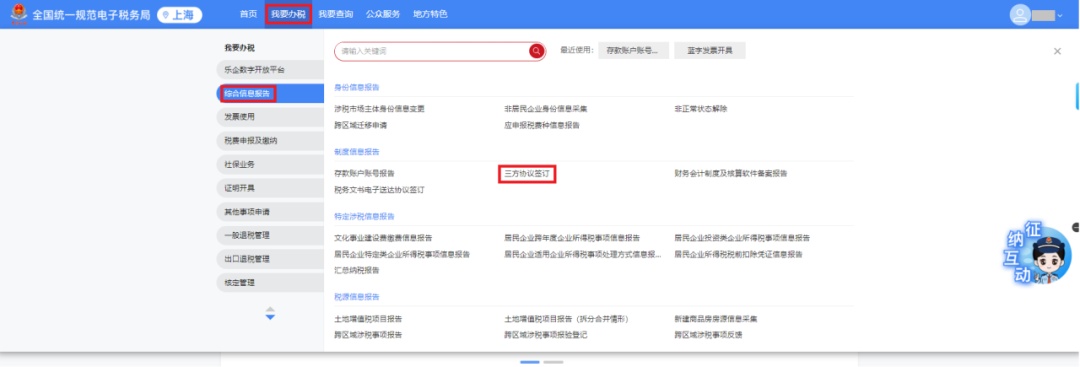Click the national tax emblem logo
Viewport: 1080px width, 367px height.
click(19, 14)
